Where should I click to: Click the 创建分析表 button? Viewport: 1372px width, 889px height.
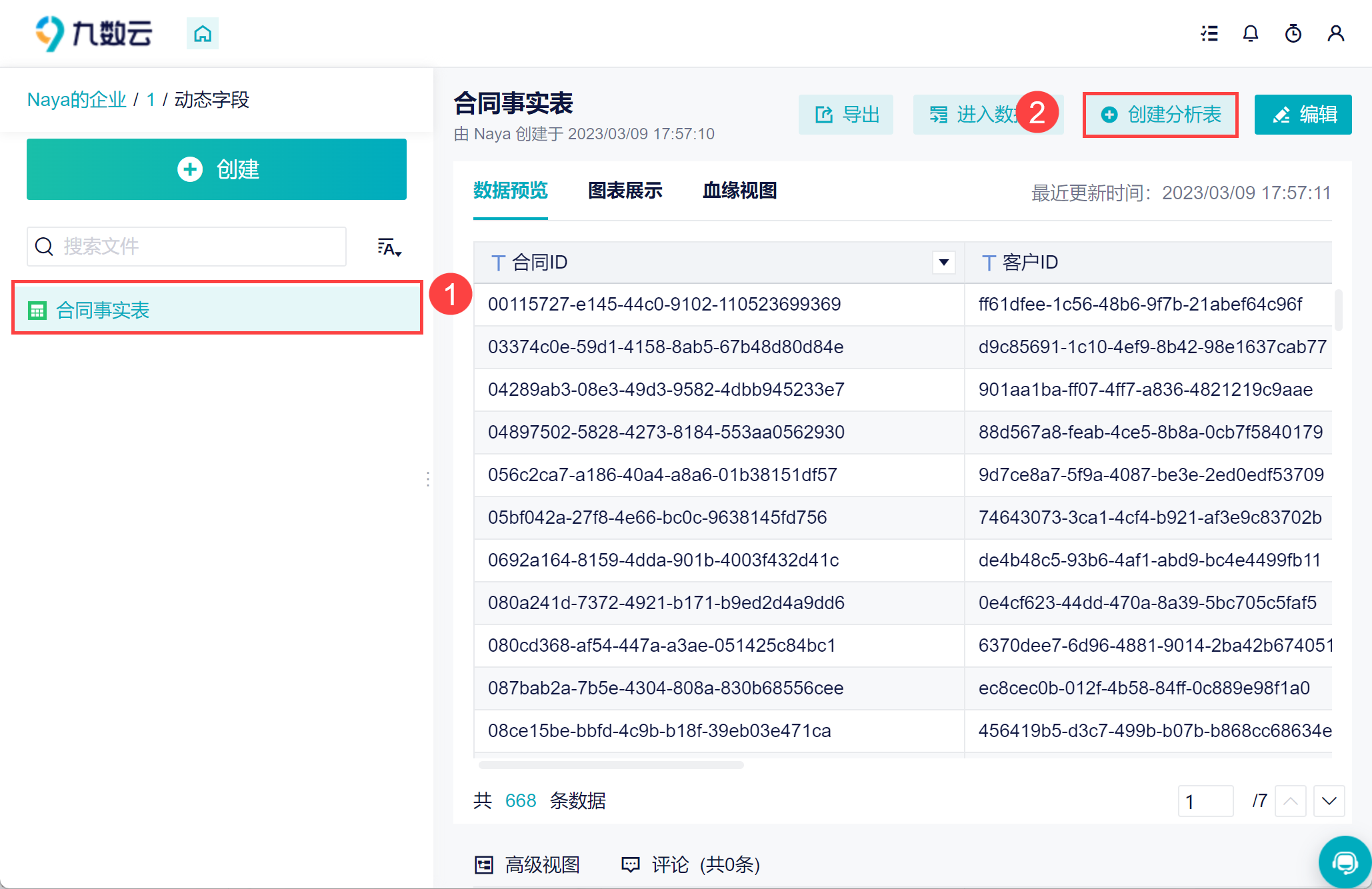[x=1161, y=115]
